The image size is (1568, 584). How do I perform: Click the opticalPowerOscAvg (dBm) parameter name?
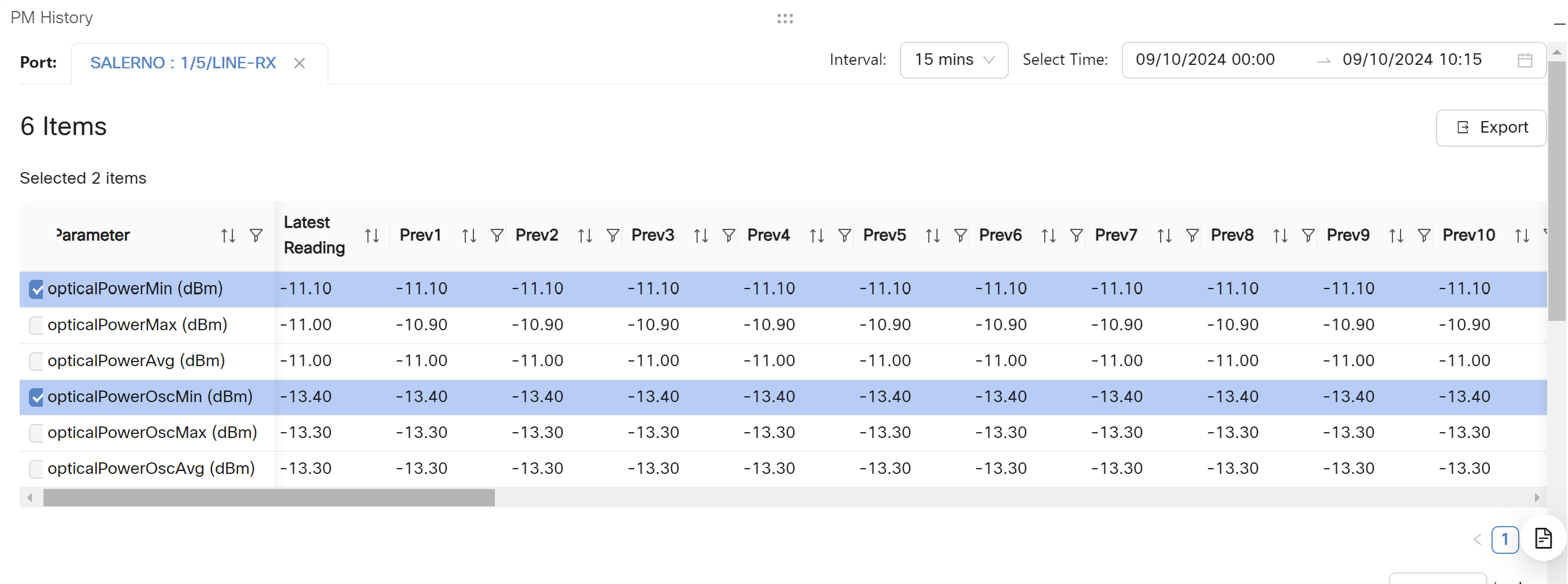coord(151,468)
